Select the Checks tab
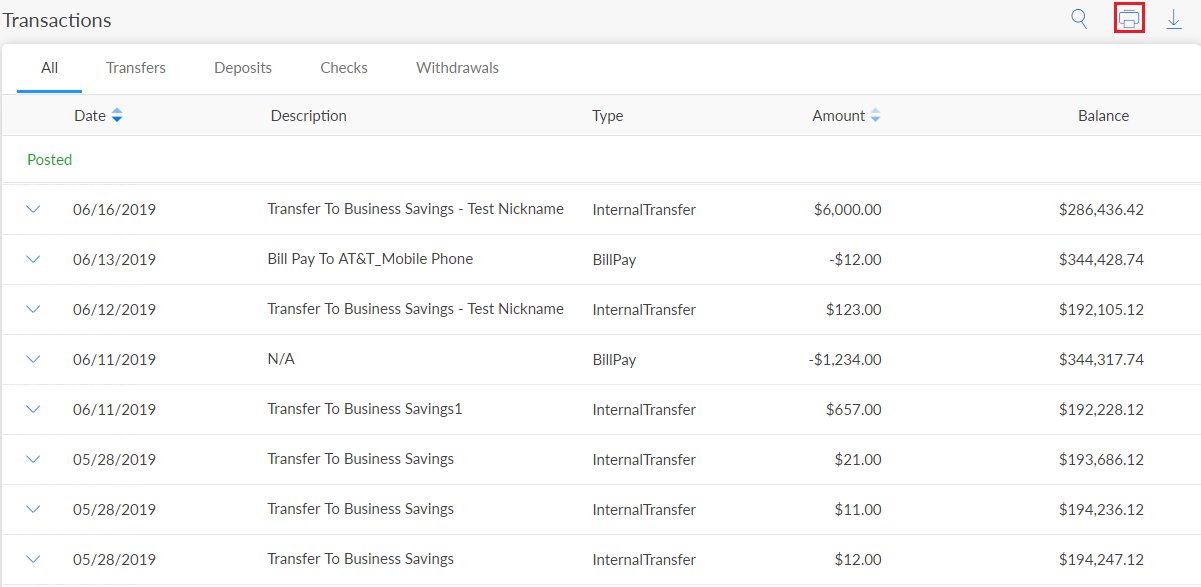The width and height of the screenshot is (1201, 587). [344, 68]
